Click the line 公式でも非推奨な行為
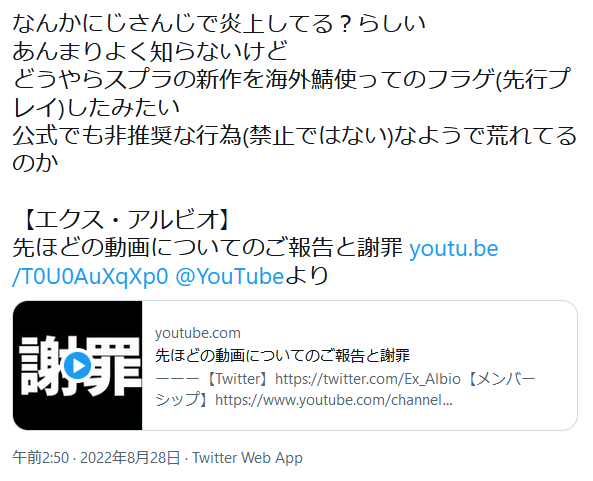The image size is (593, 481). pos(294,136)
